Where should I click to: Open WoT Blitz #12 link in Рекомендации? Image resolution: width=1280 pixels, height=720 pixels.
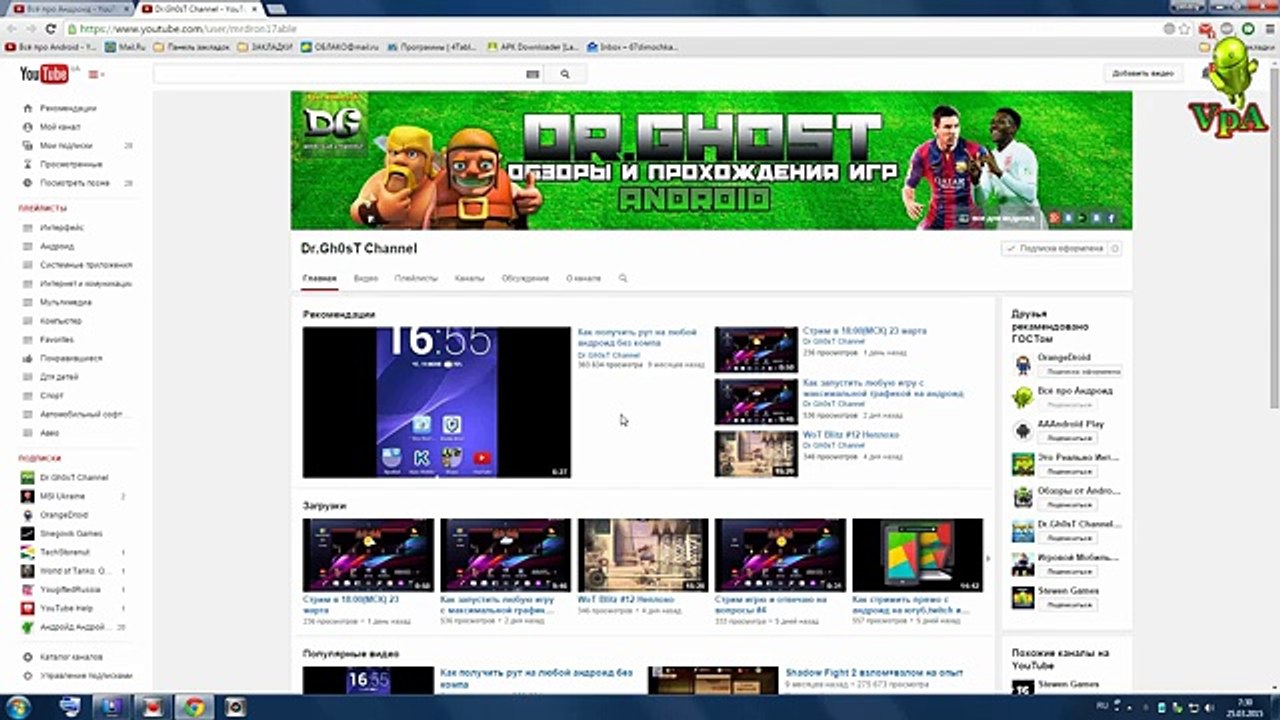850,435
